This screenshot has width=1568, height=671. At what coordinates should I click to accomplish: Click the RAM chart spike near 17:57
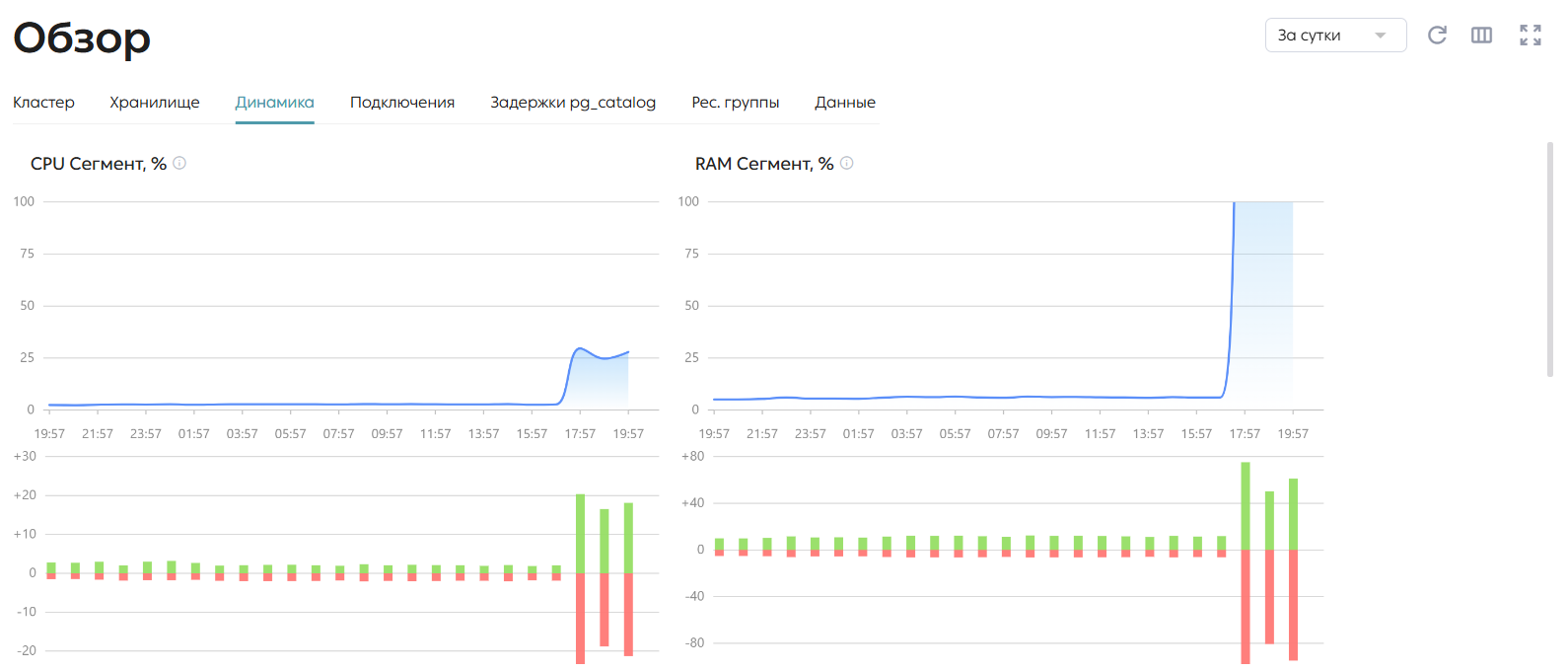pos(1233,207)
